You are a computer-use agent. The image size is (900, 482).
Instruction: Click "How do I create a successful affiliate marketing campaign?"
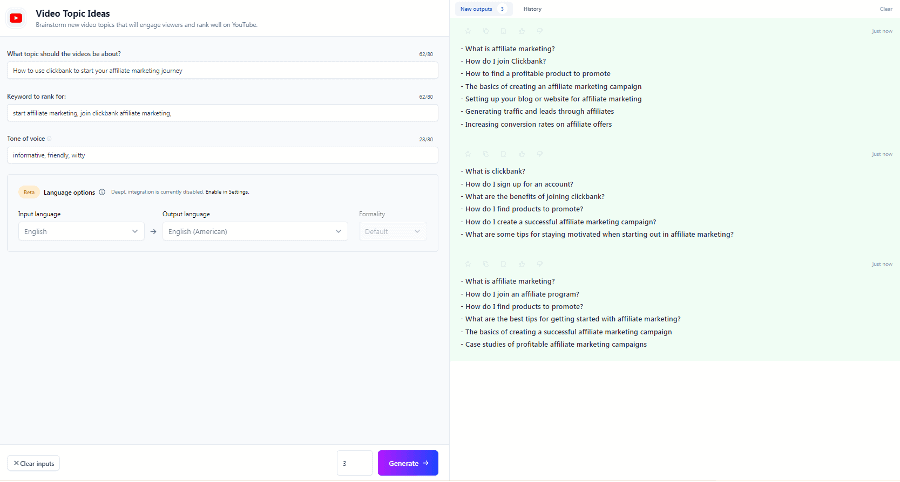tap(561, 221)
